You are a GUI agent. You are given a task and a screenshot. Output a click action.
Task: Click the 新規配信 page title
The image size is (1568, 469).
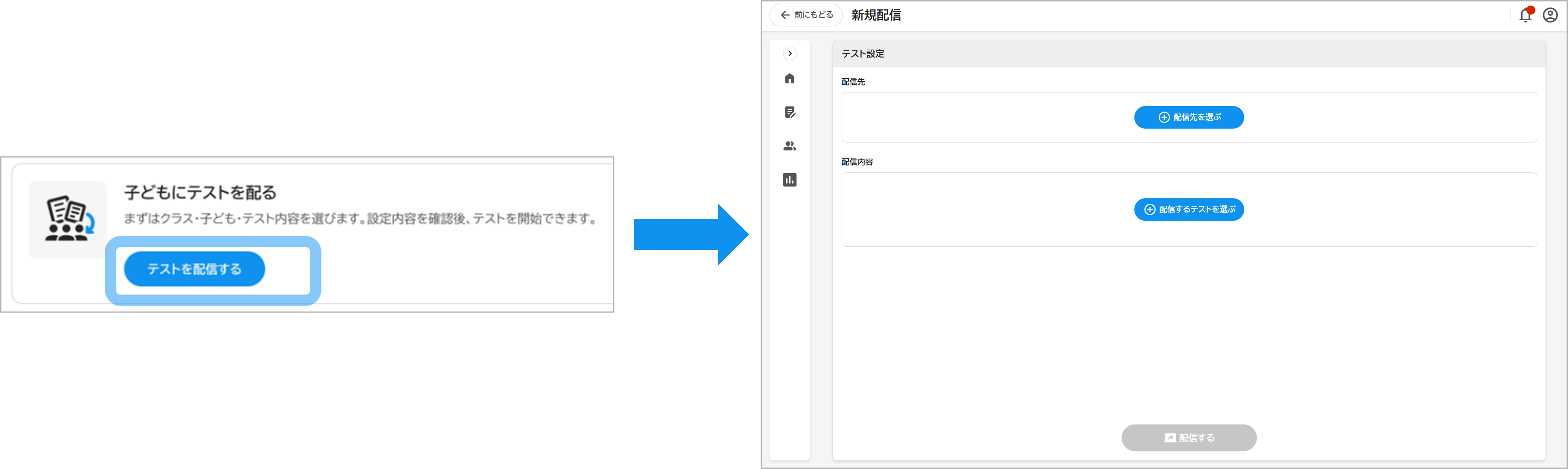(x=876, y=15)
